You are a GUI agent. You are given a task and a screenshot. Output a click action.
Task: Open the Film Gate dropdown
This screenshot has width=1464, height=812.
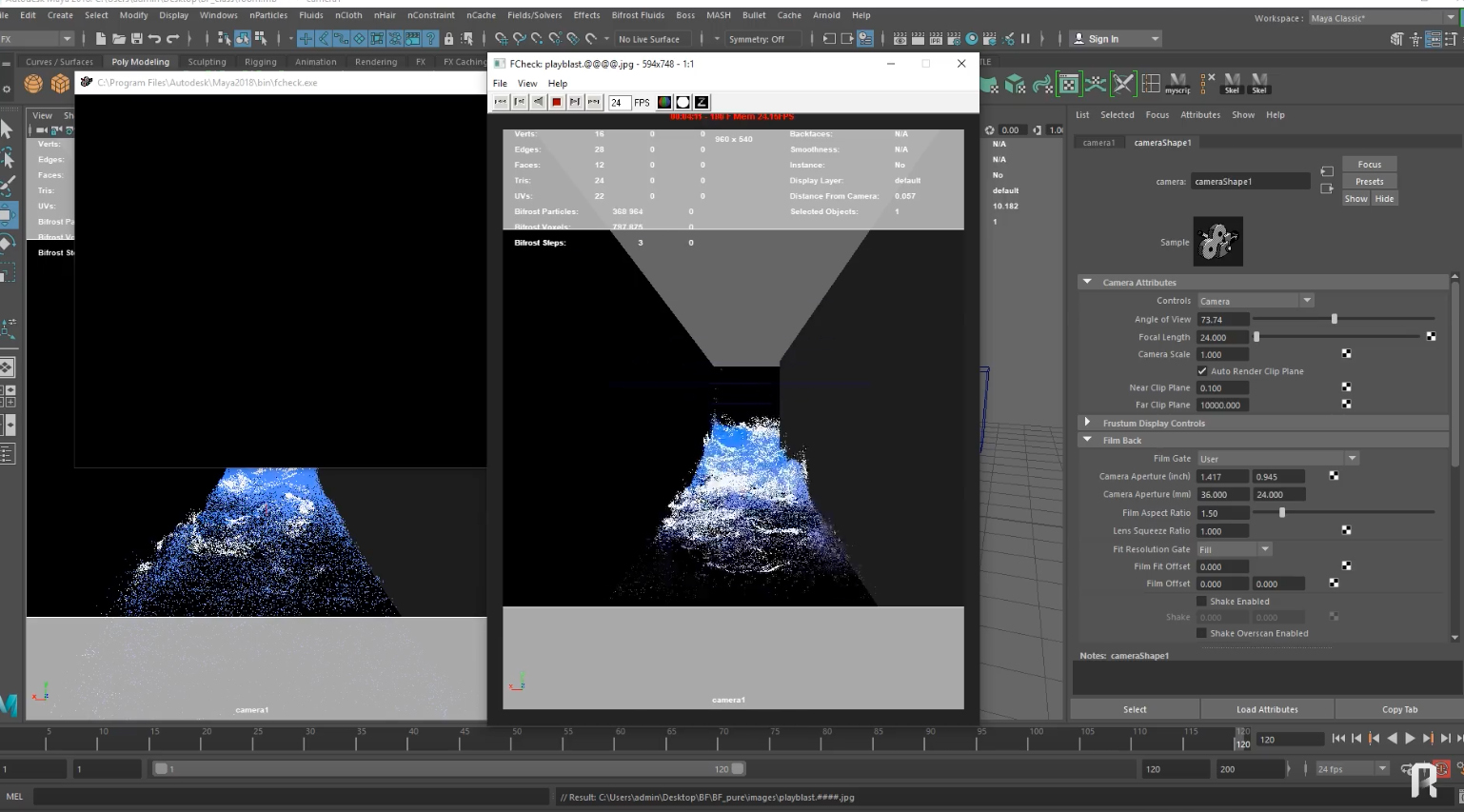pos(1277,459)
